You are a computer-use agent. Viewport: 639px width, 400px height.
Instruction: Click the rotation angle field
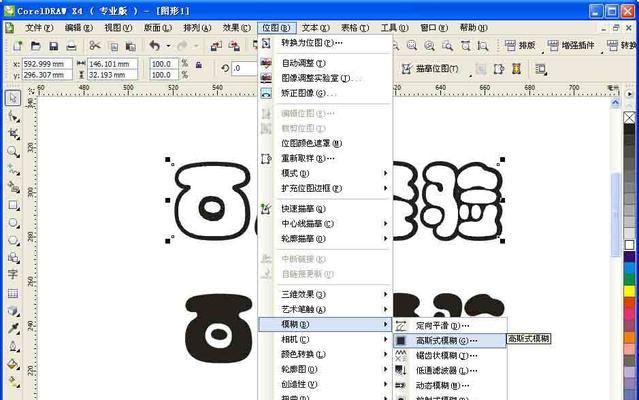244,68
